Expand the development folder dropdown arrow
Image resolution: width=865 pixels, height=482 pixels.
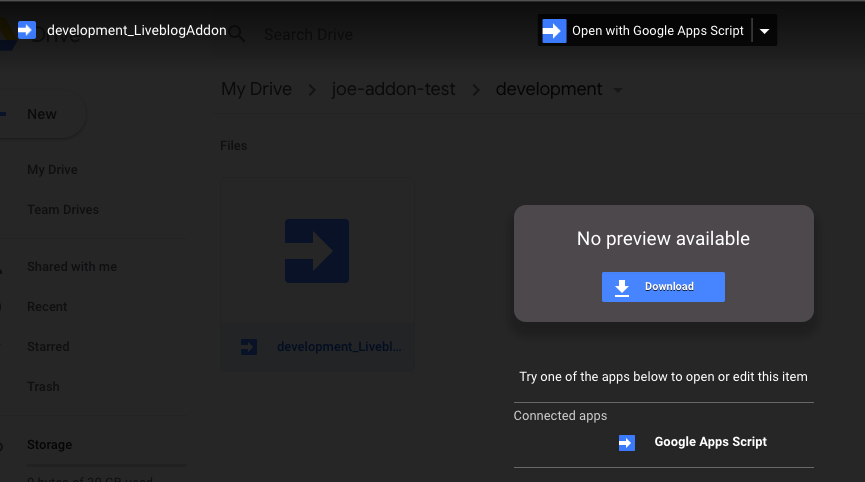point(618,90)
